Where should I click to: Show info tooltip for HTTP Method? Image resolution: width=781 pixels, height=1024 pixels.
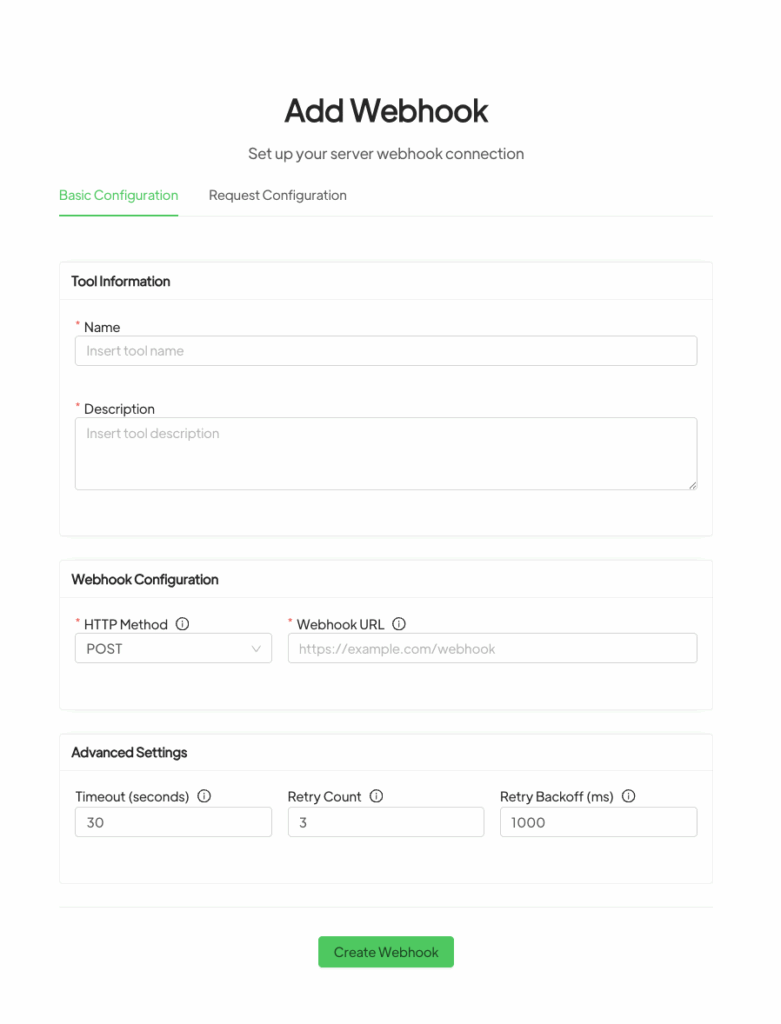click(x=182, y=624)
